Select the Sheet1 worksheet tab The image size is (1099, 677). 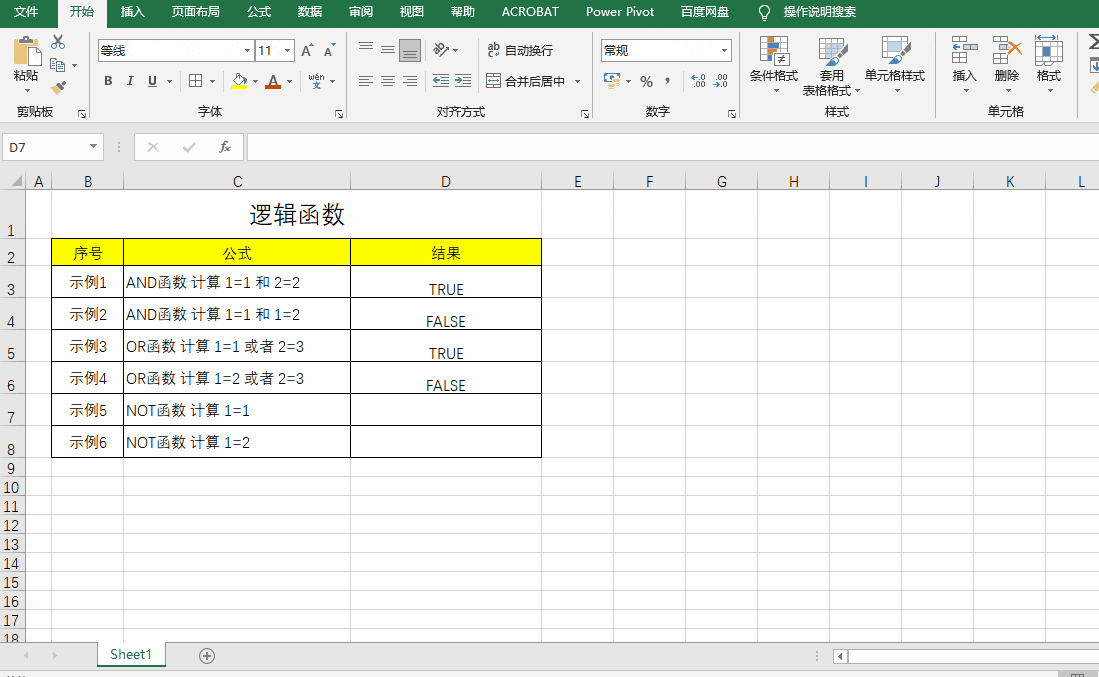[130, 654]
